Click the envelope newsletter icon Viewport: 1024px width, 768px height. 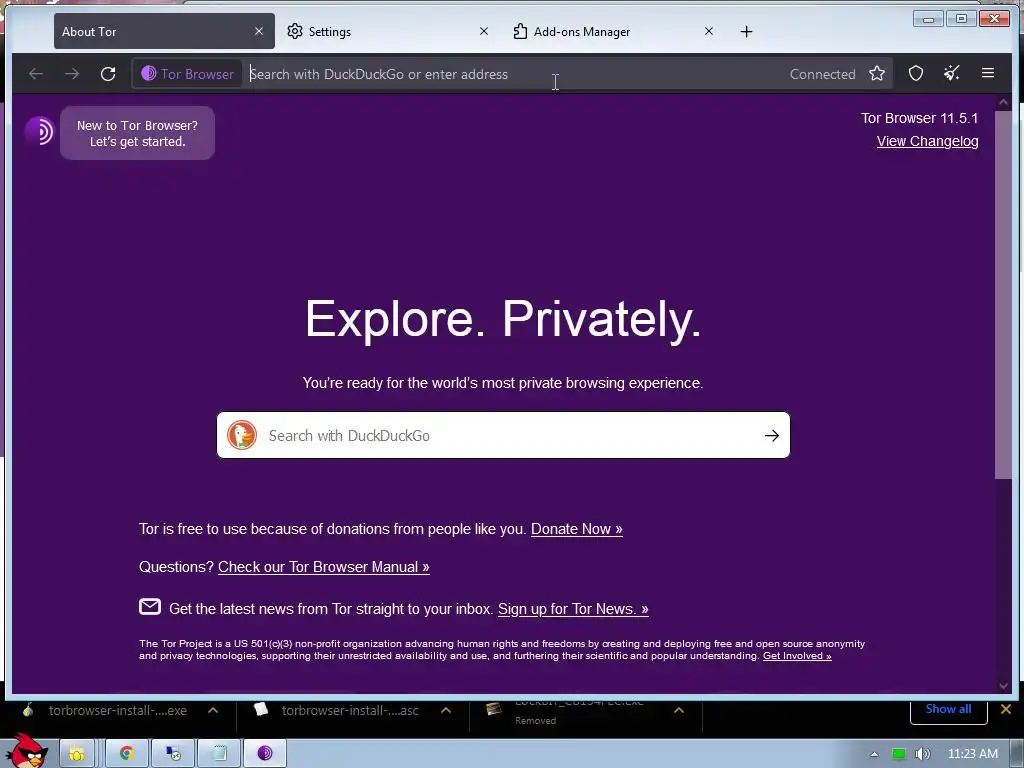[x=150, y=607]
